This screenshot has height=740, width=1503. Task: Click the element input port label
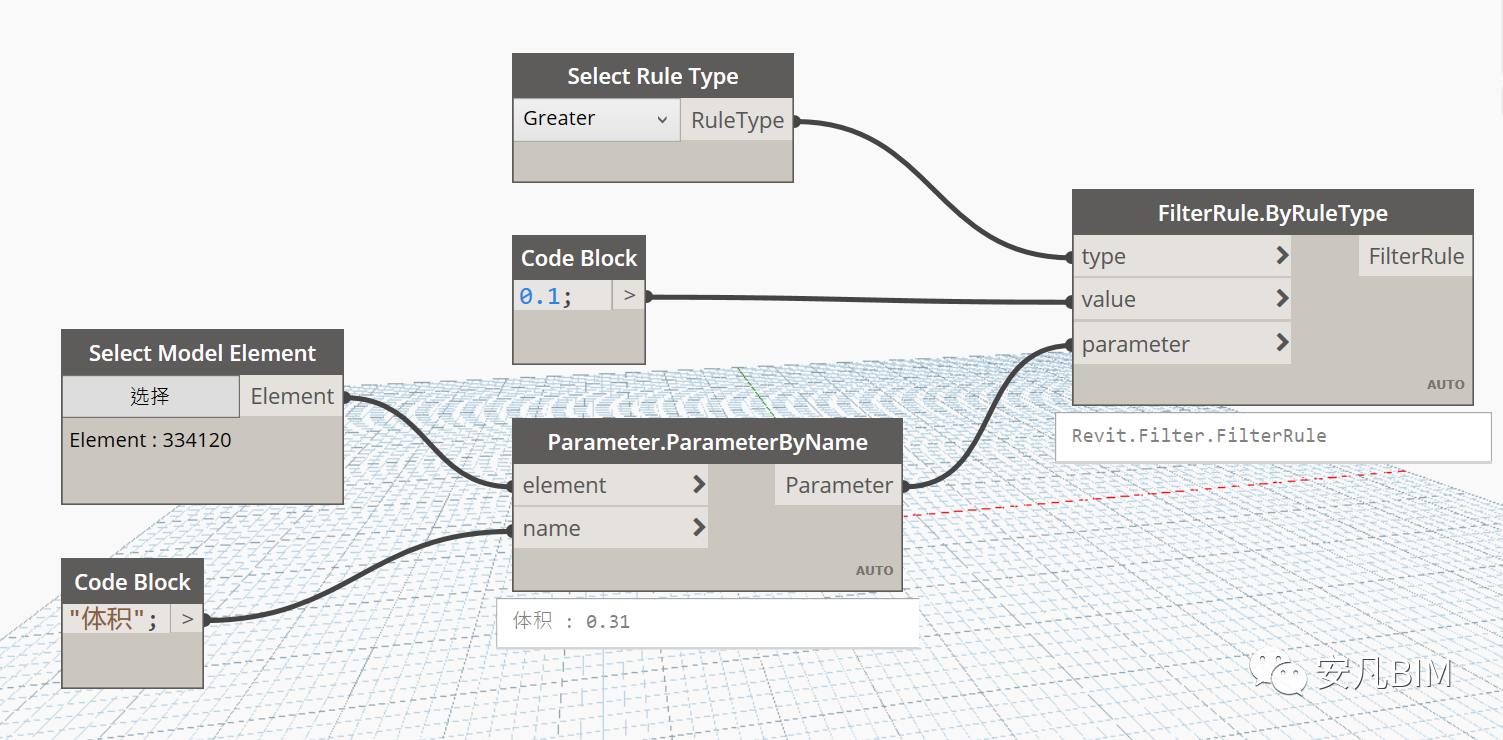(x=565, y=486)
